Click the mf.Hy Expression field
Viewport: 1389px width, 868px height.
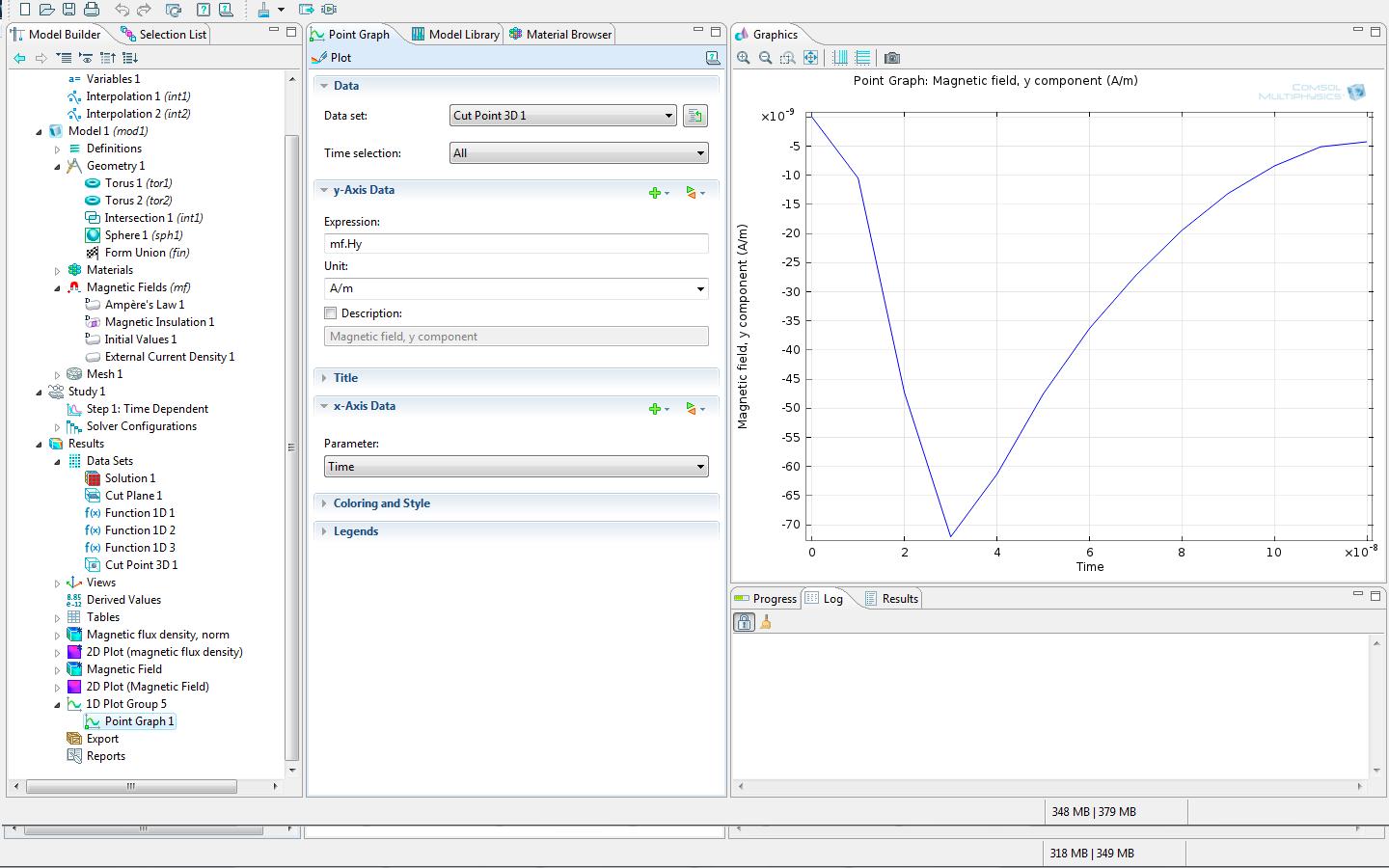point(516,244)
